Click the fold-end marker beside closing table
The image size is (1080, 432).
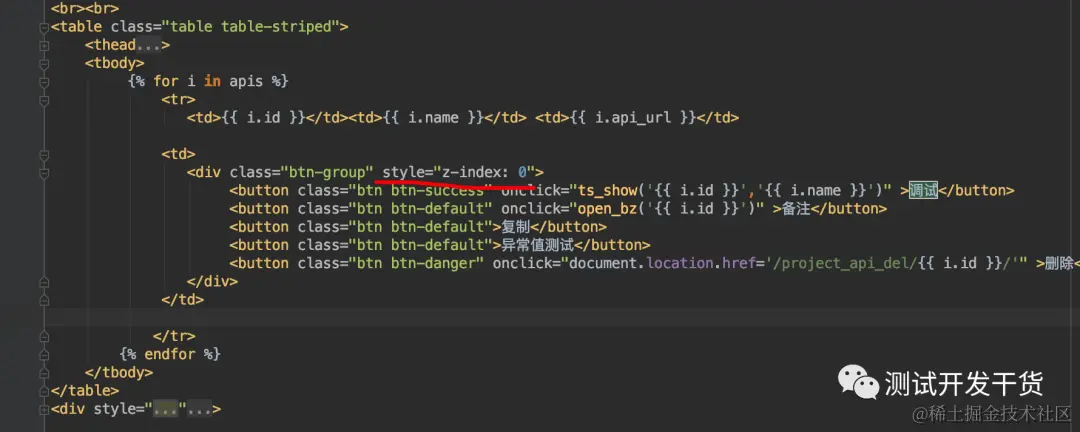(44, 391)
